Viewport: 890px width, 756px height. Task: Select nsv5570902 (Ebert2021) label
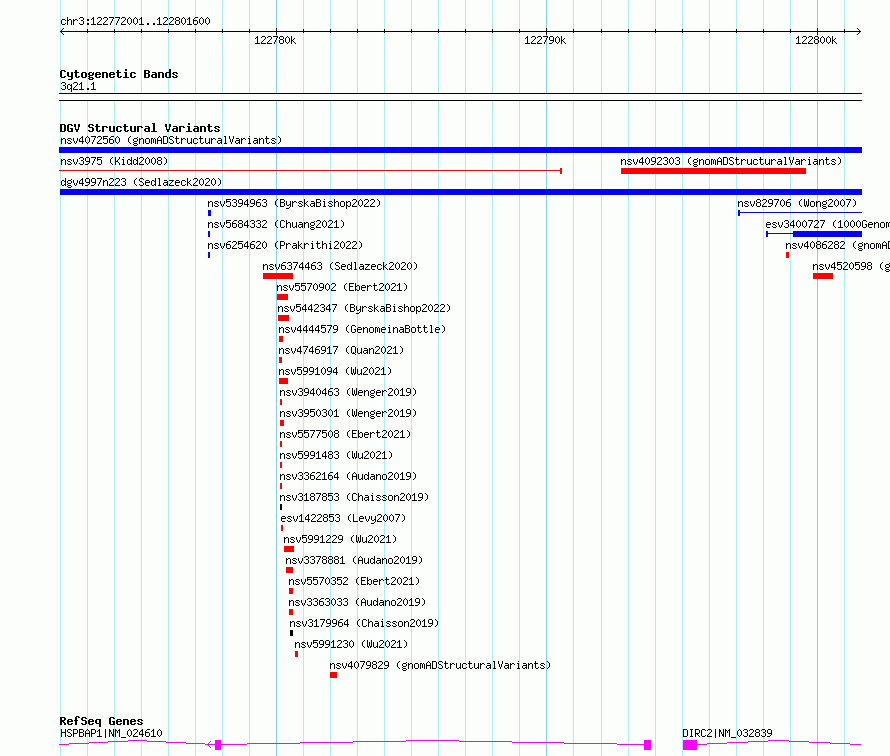coord(342,287)
